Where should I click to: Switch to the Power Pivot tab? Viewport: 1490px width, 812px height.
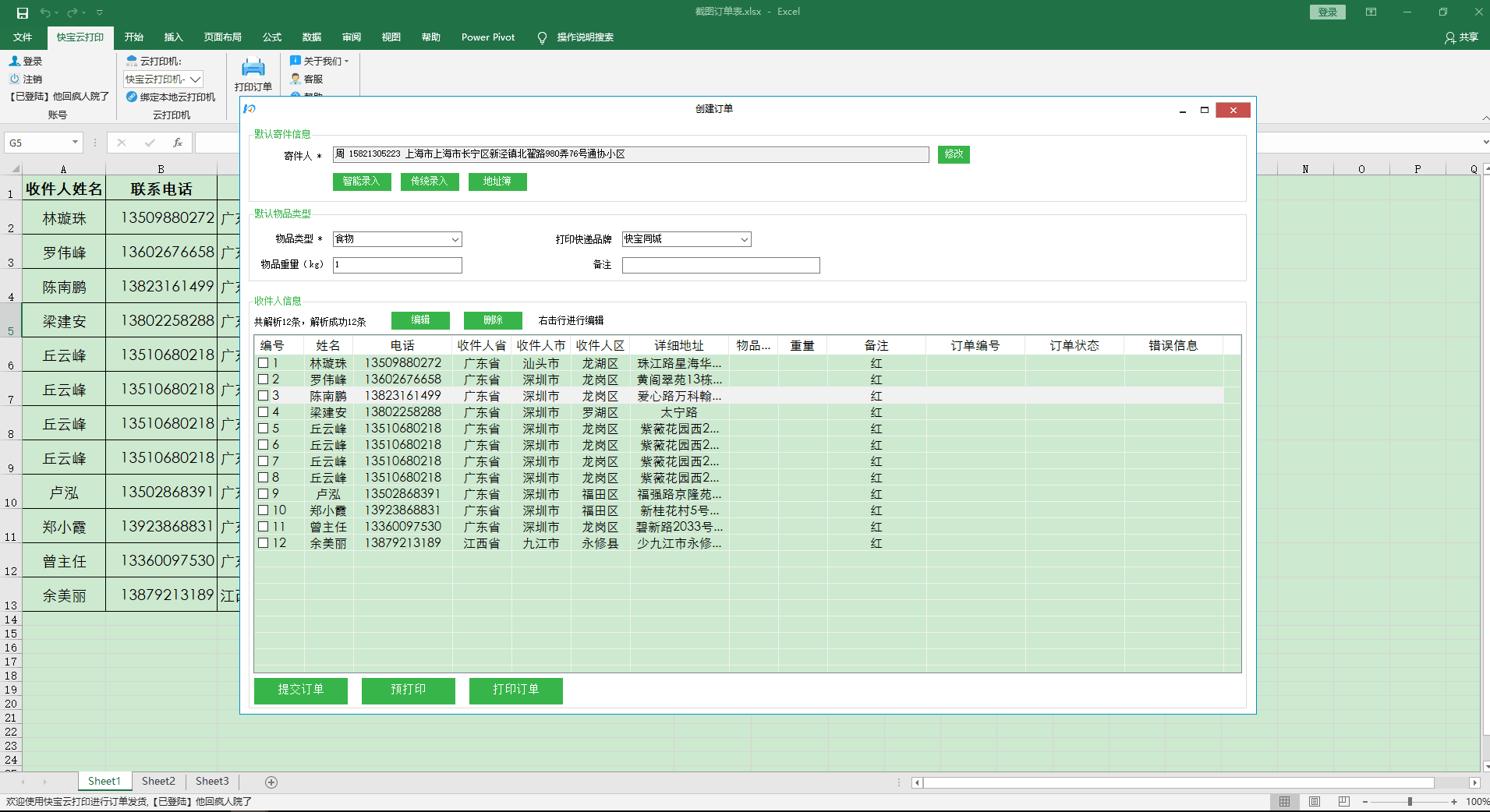point(488,37)
